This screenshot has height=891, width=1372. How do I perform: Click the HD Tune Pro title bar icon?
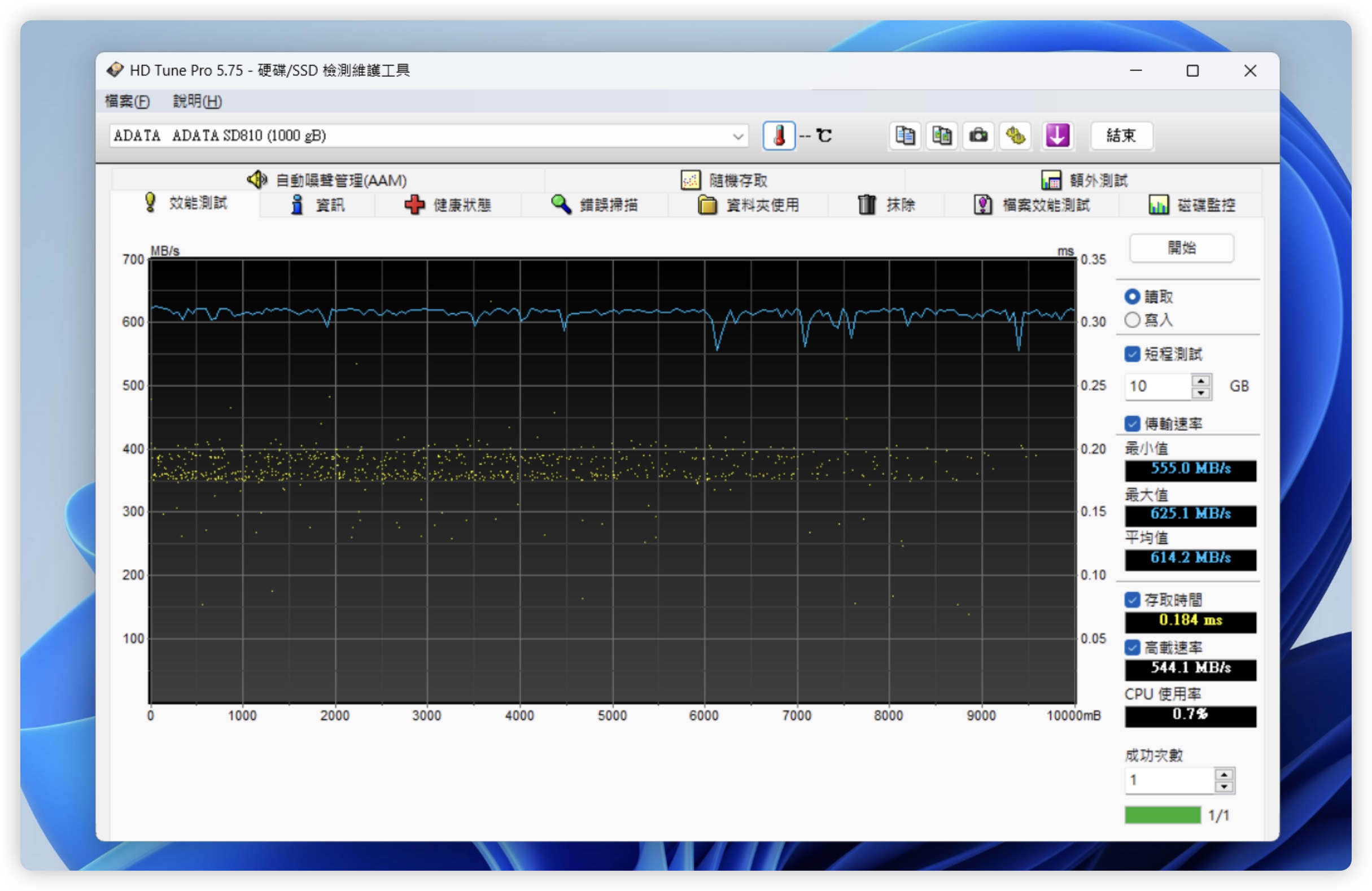[115, 70]
